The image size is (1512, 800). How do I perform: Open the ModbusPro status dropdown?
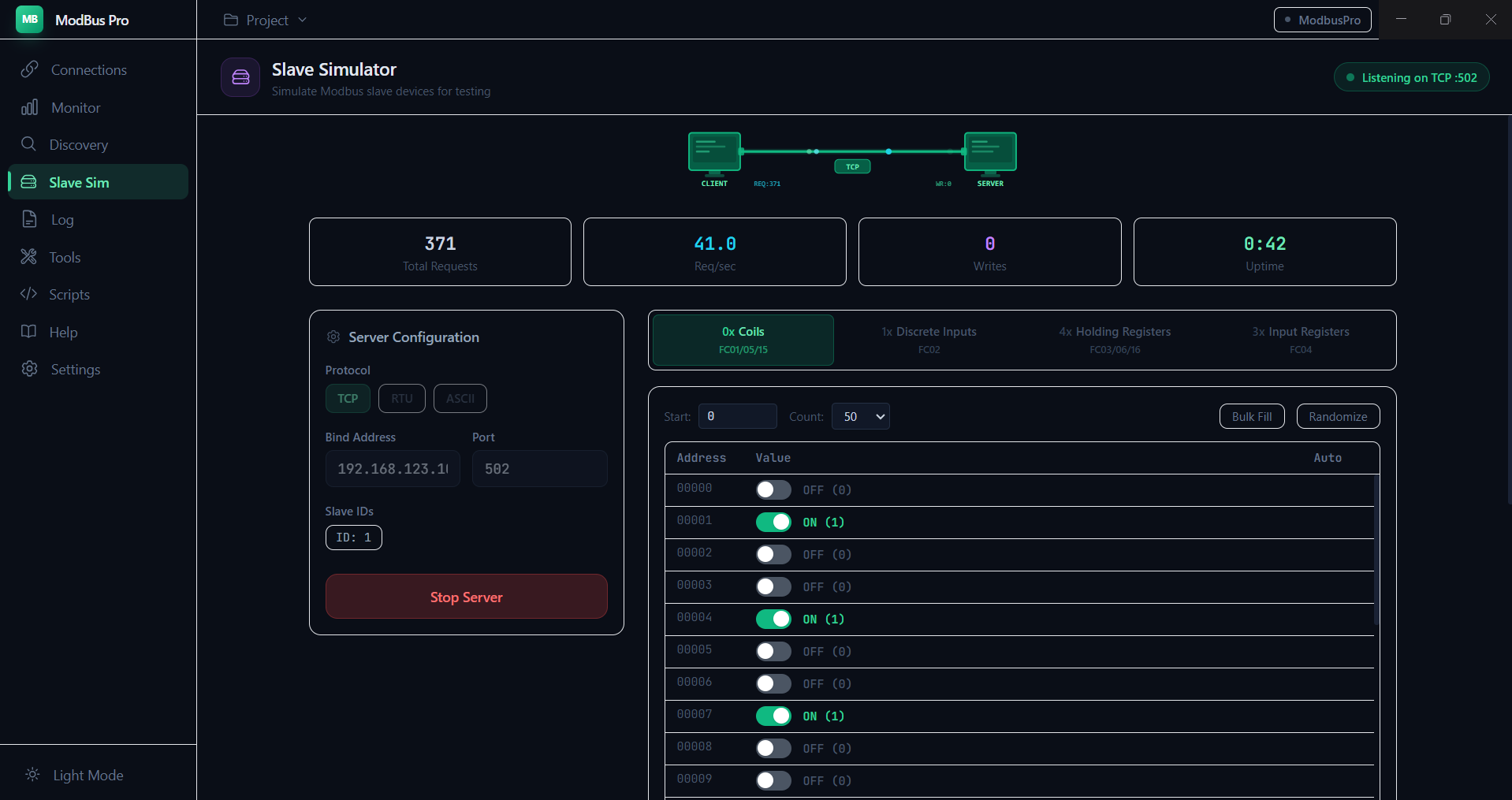pos(1322,20)
